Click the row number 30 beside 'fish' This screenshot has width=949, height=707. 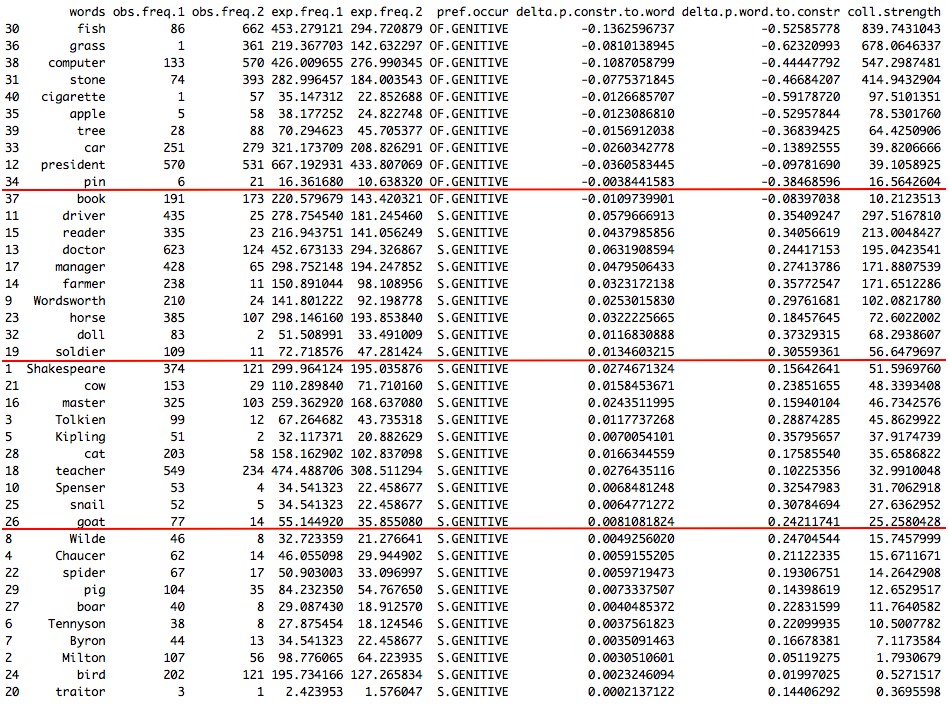(x=12, y=28)
